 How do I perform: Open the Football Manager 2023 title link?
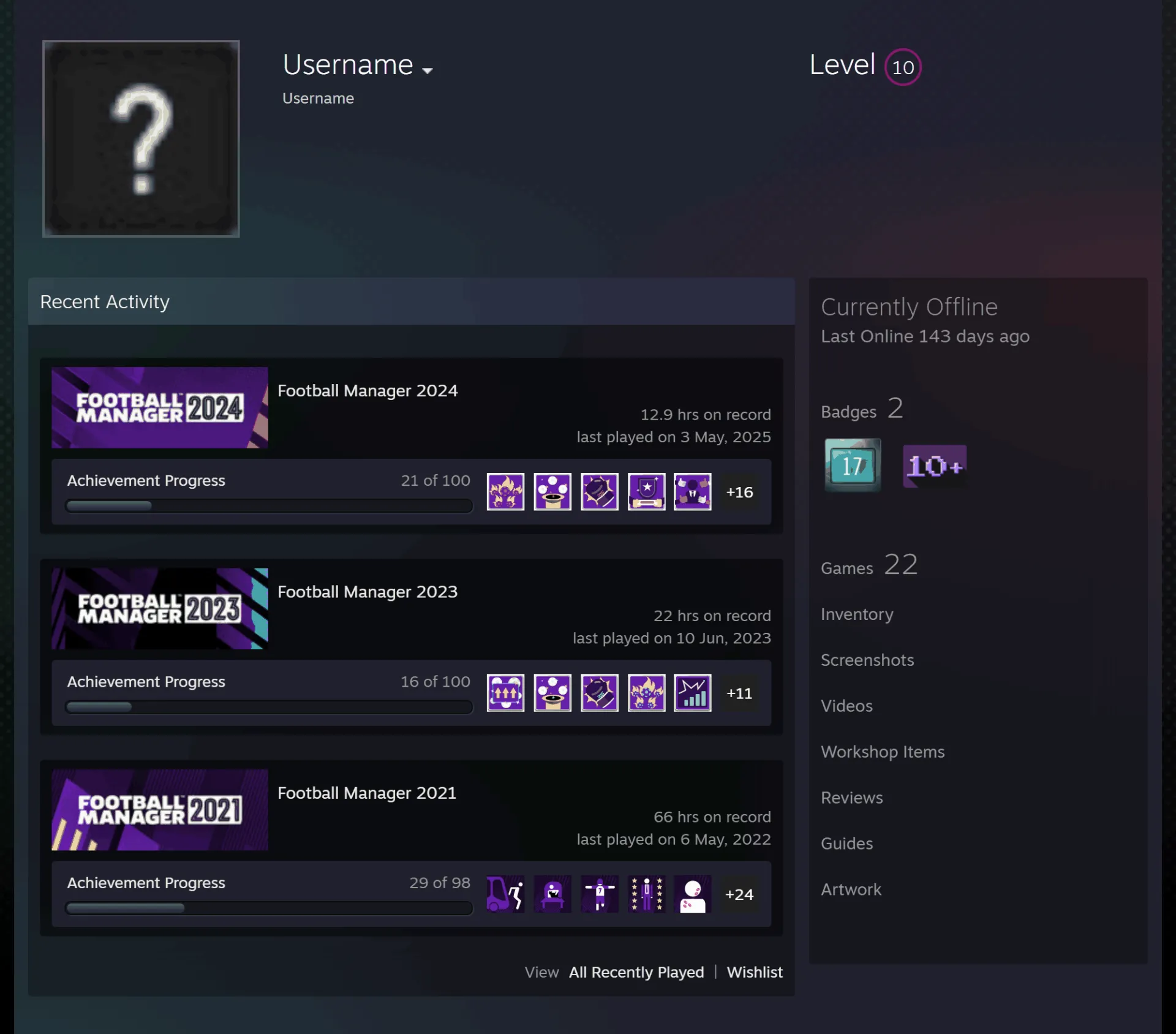[367, 592]
